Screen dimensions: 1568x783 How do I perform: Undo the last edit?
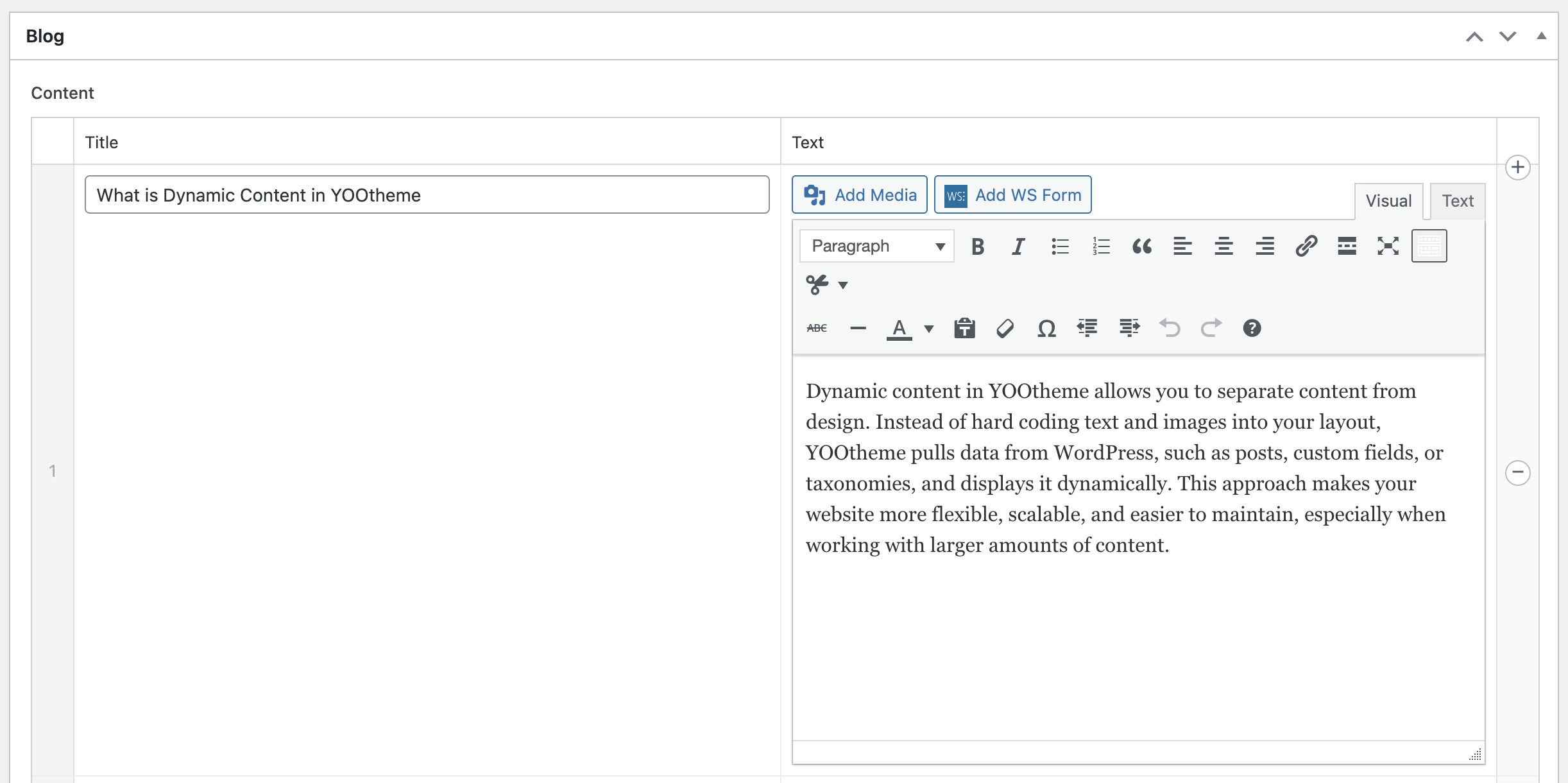[1170, 329]
